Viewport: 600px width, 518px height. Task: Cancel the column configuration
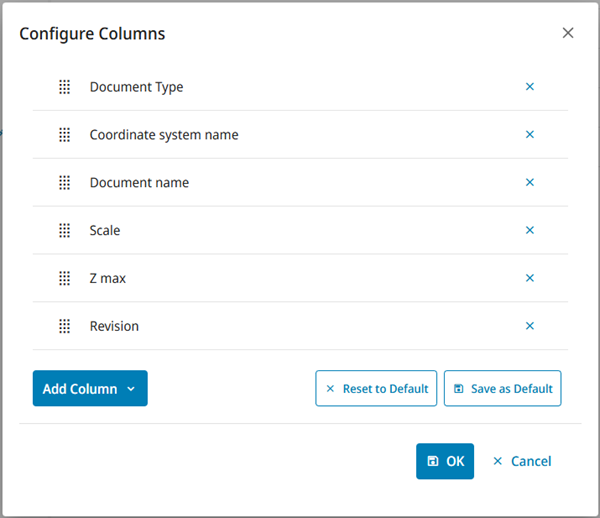[522, 461]
